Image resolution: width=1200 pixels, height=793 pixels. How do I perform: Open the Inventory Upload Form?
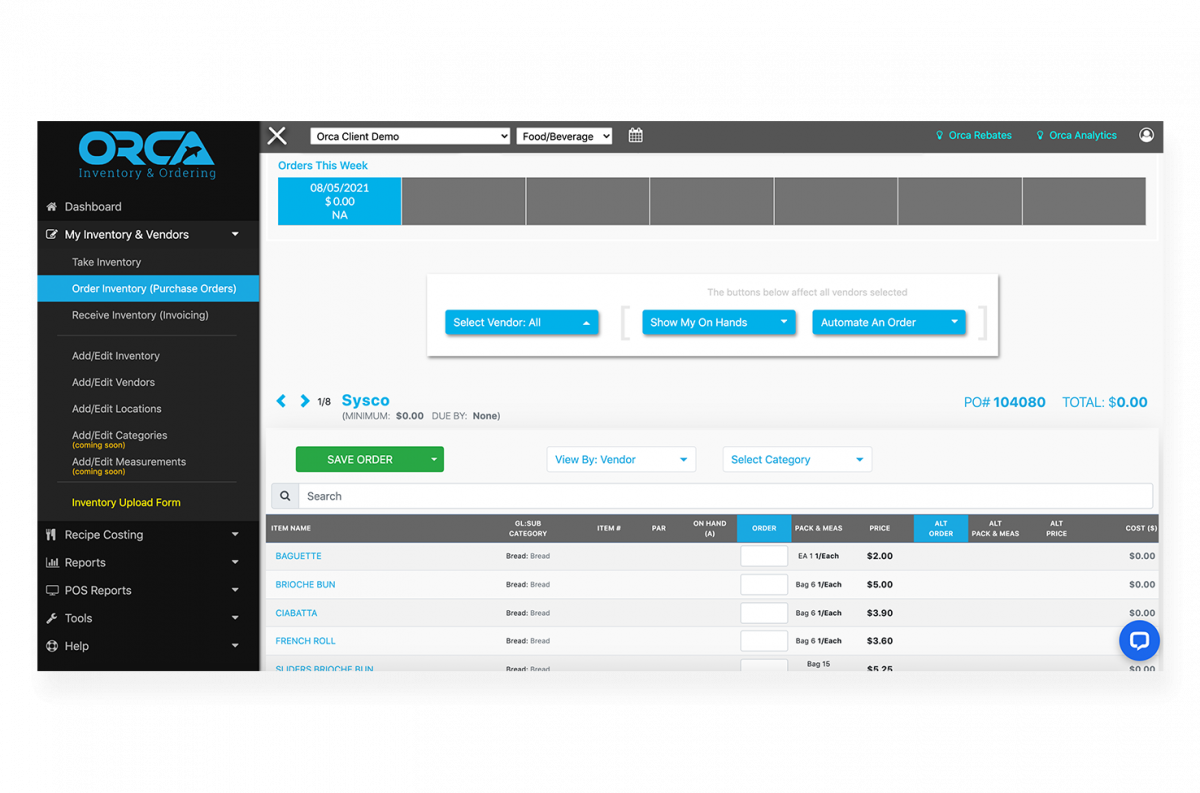(x=126, y=503)
